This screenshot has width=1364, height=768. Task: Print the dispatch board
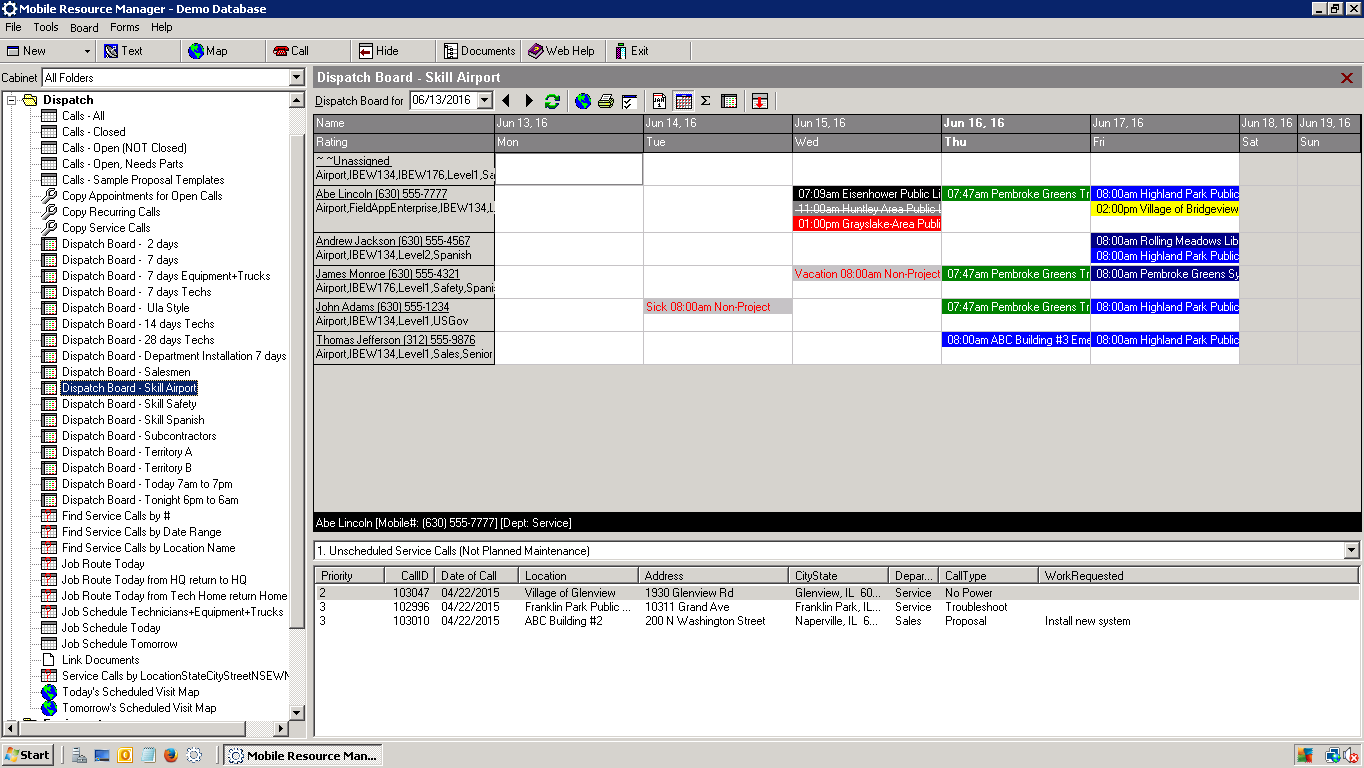(606, 101)
